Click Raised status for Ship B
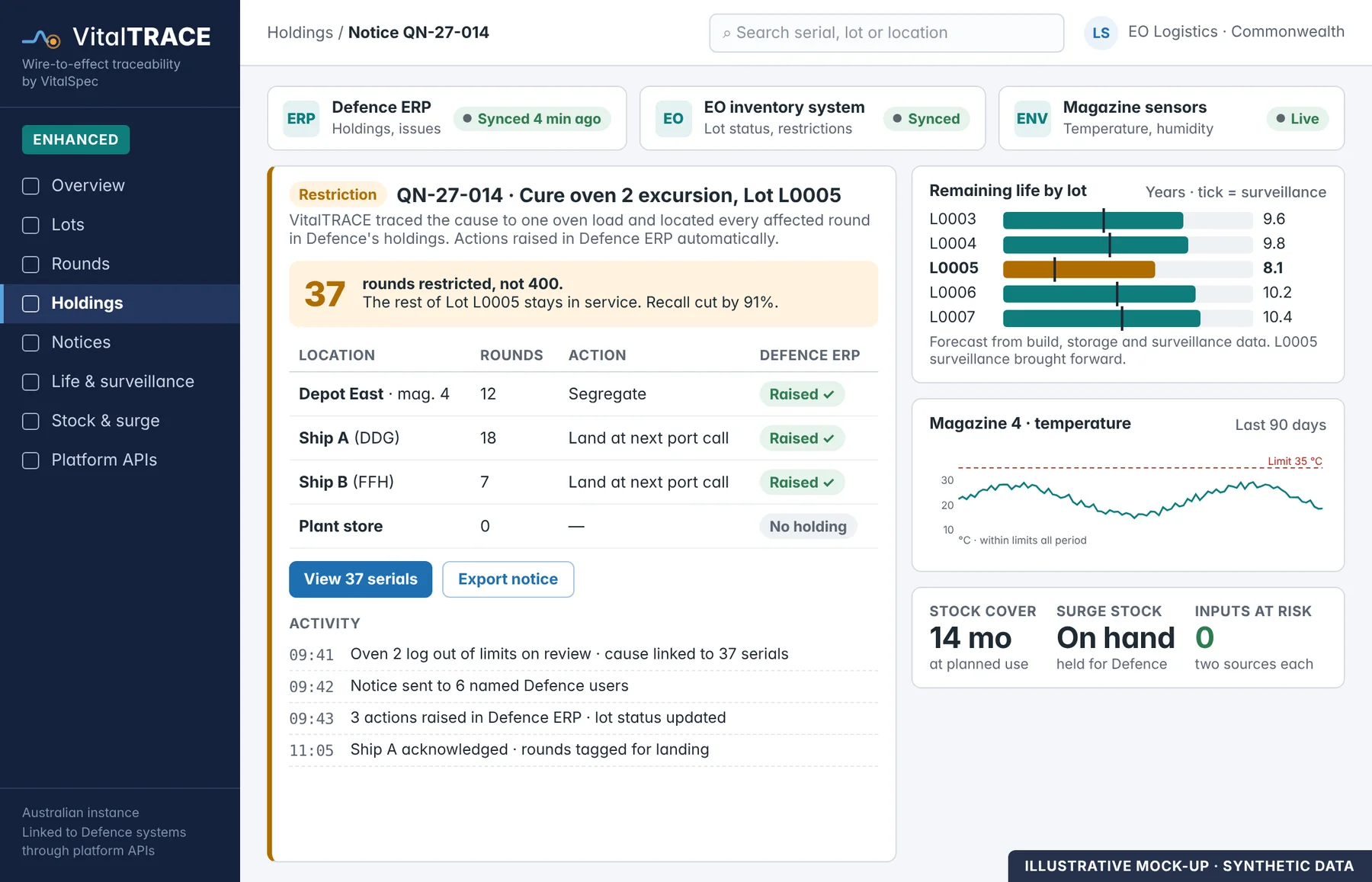The image size is (1372, 882). point(802,483)
